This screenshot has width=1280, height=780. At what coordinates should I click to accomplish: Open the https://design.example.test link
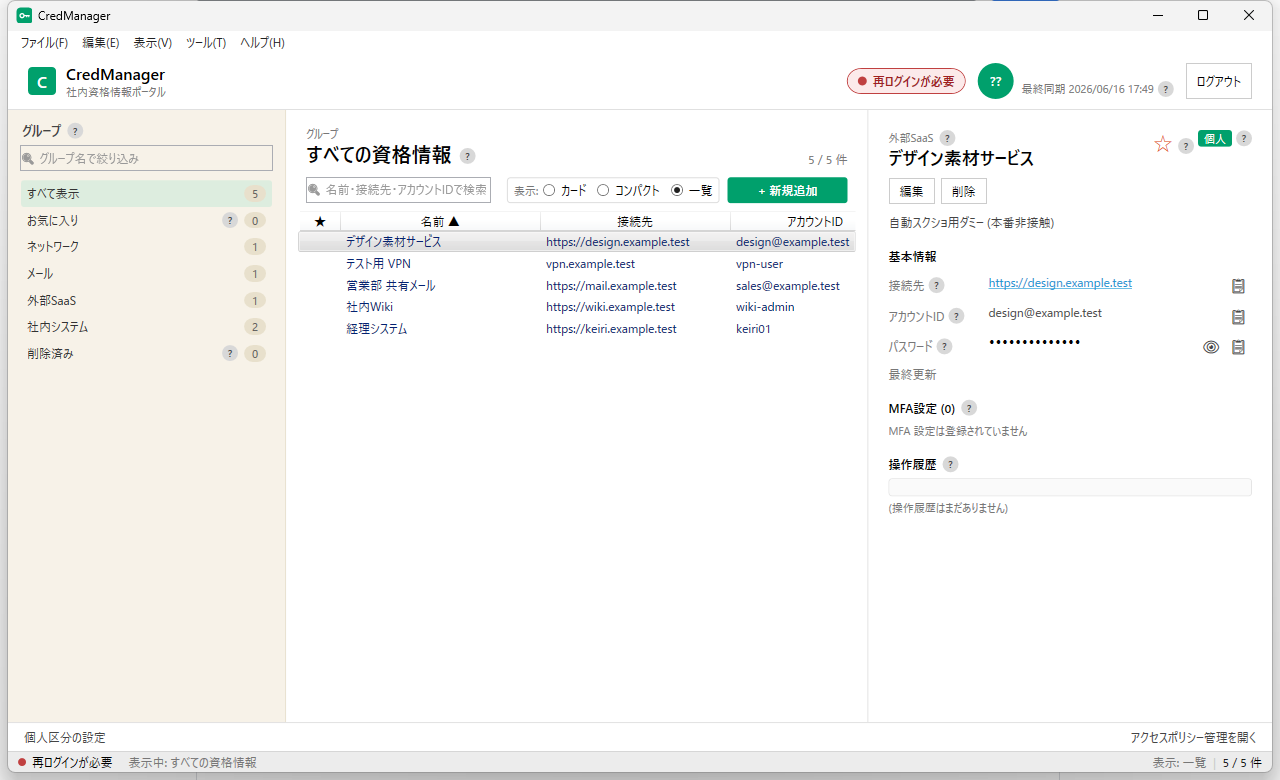point(1060,283)
